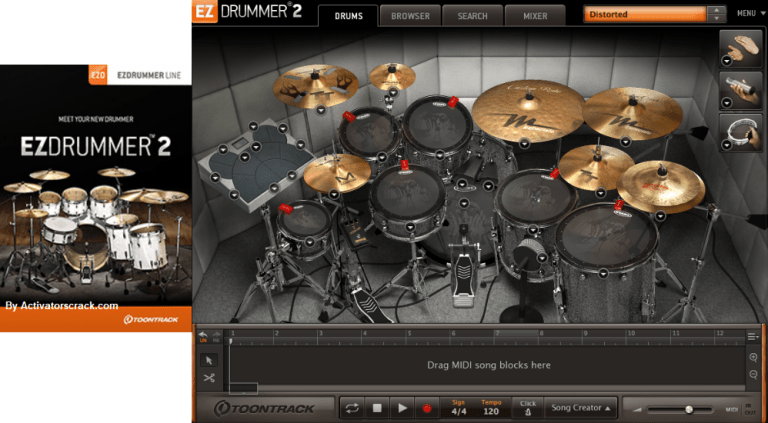The image size is (768, 423).
Task: Start playback with the play button
Action: pos(402,408)
